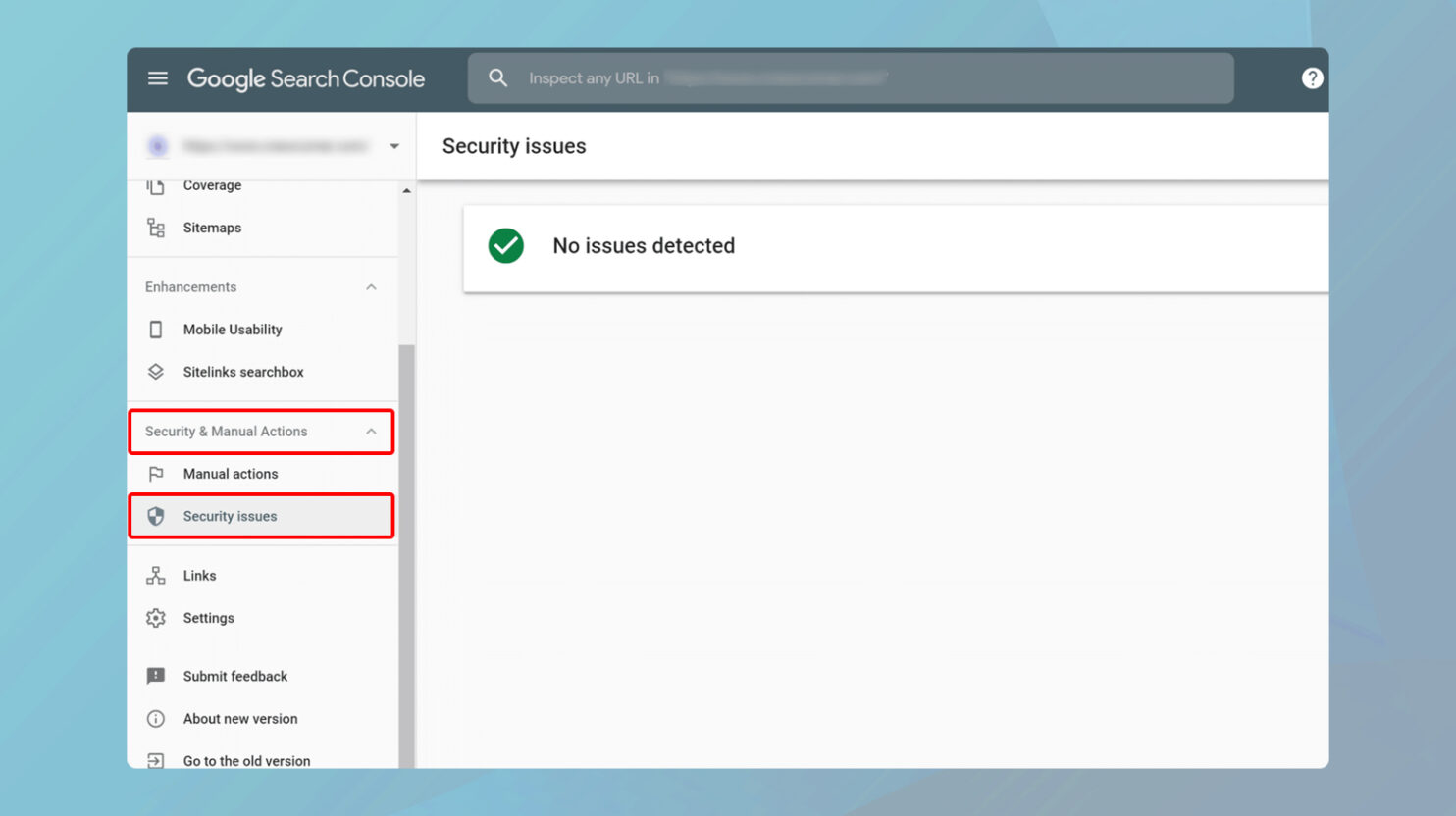Click the Submit feedback icon
Image resolution: width=1456 pixels, height=816 pixels.
[x=157, y=676]
